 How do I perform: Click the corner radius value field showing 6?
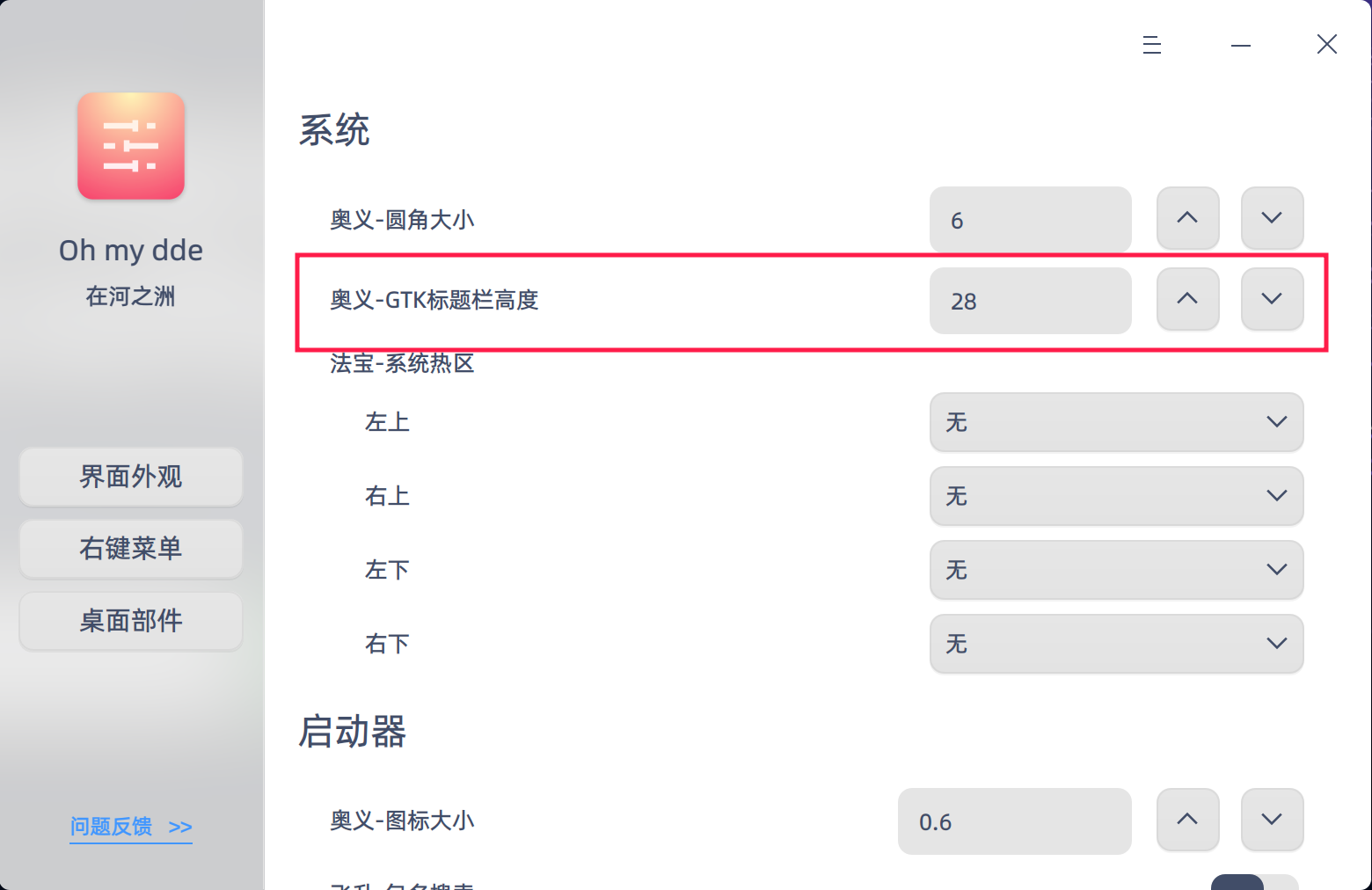1030,220
